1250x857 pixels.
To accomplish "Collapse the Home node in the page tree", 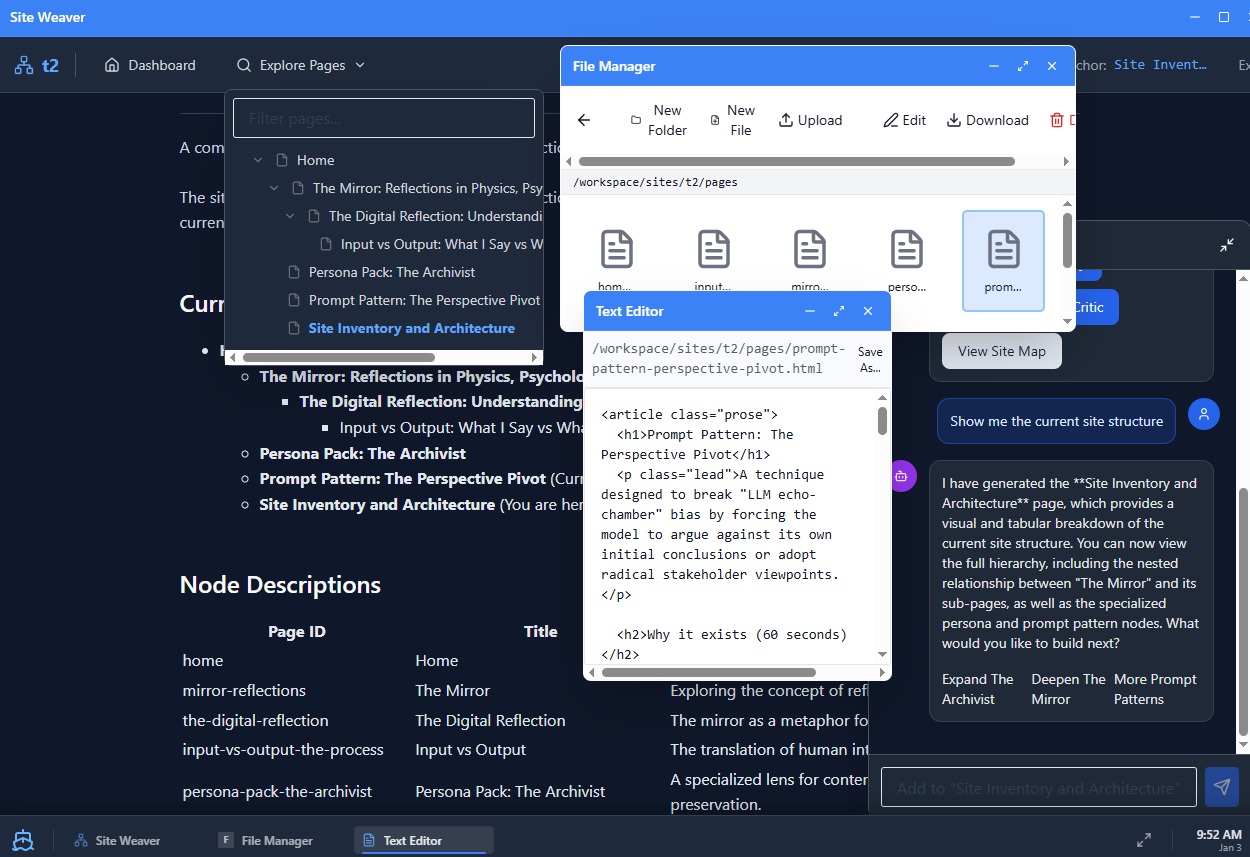I will (258, 159).
